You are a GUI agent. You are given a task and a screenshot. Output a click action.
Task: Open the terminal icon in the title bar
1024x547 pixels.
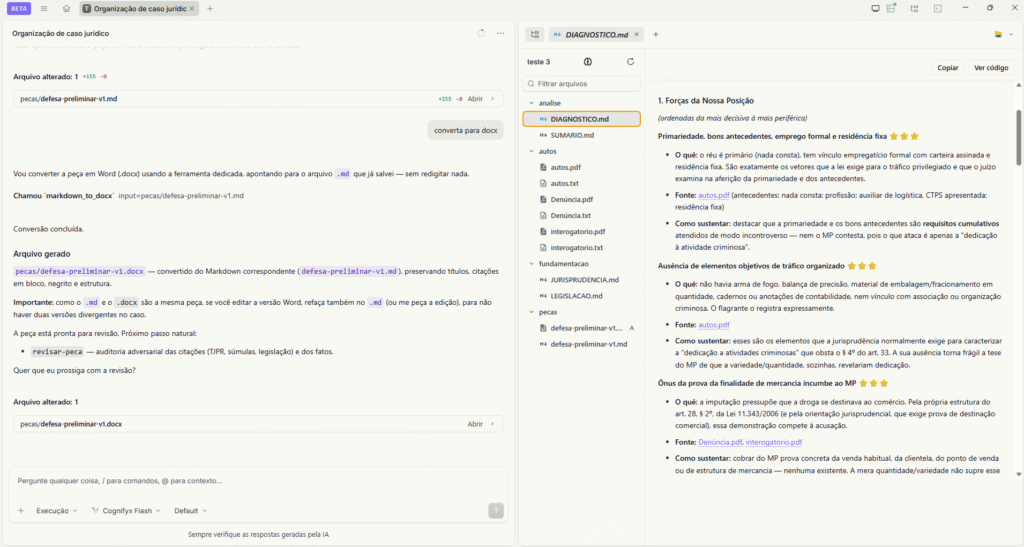[x=937, y=8]
